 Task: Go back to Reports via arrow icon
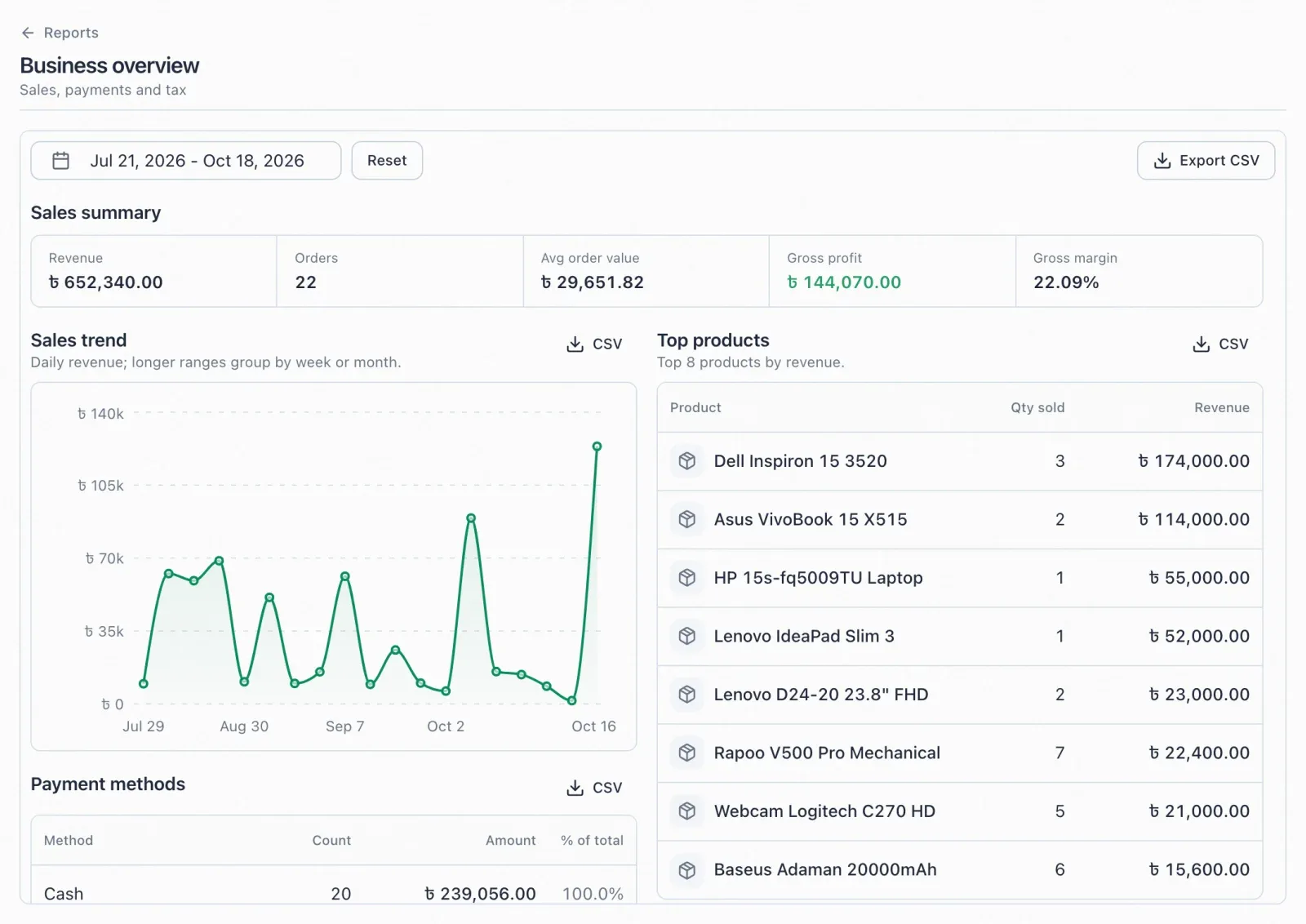pyautogui.click(x=28, y=33)
